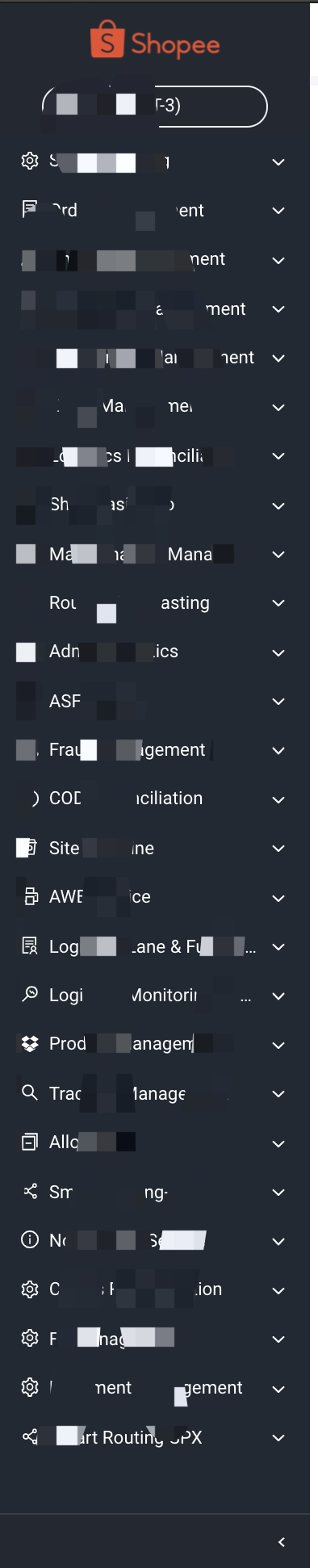Click the AWB printer icon
Screen dimensions: 318x1568
[x=31, y=896]
